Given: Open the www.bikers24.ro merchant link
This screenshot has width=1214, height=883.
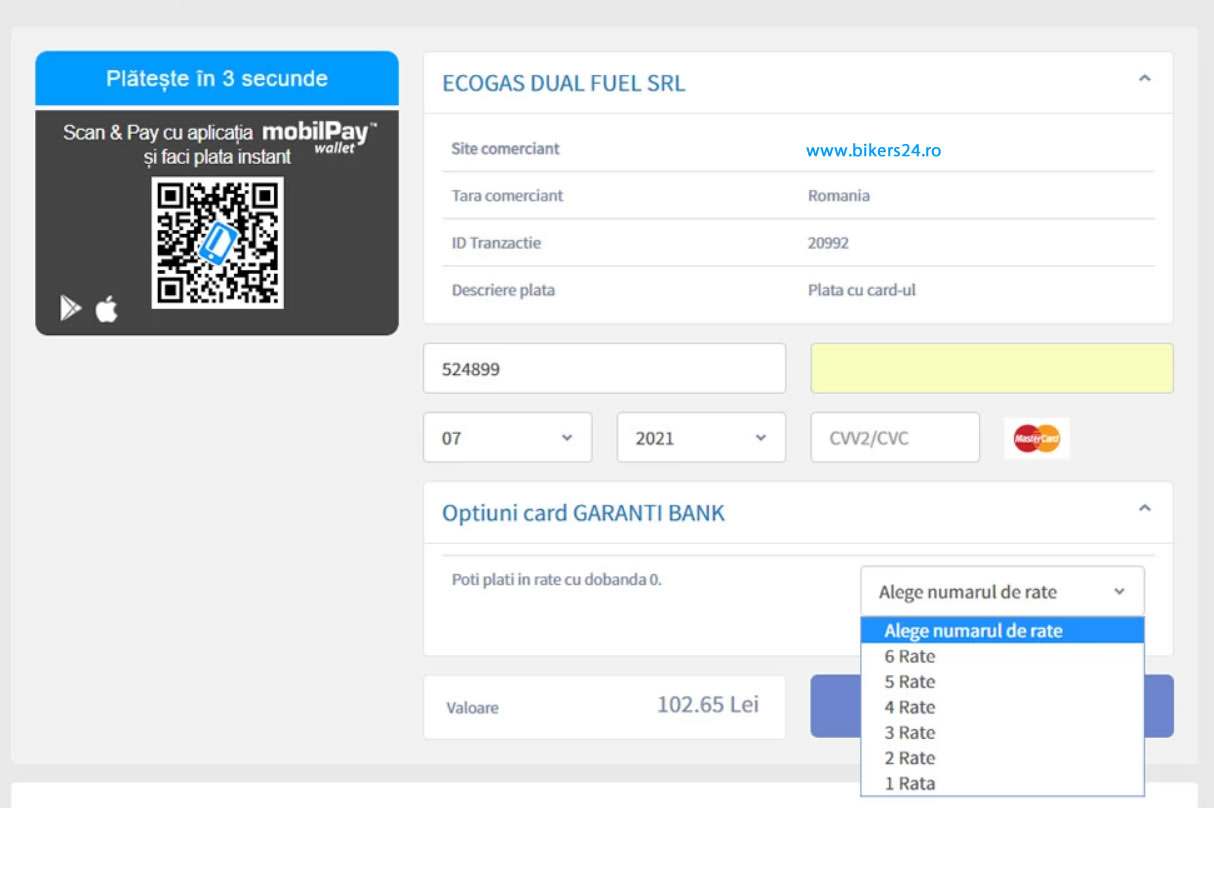Looking at the screenshot, I should (x=873, y=151).
